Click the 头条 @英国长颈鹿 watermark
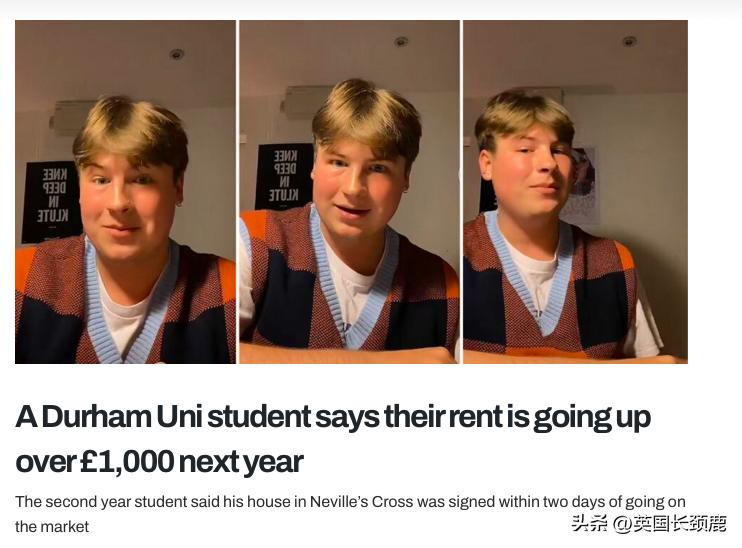 pyautogui.click(x=649, y=523)
